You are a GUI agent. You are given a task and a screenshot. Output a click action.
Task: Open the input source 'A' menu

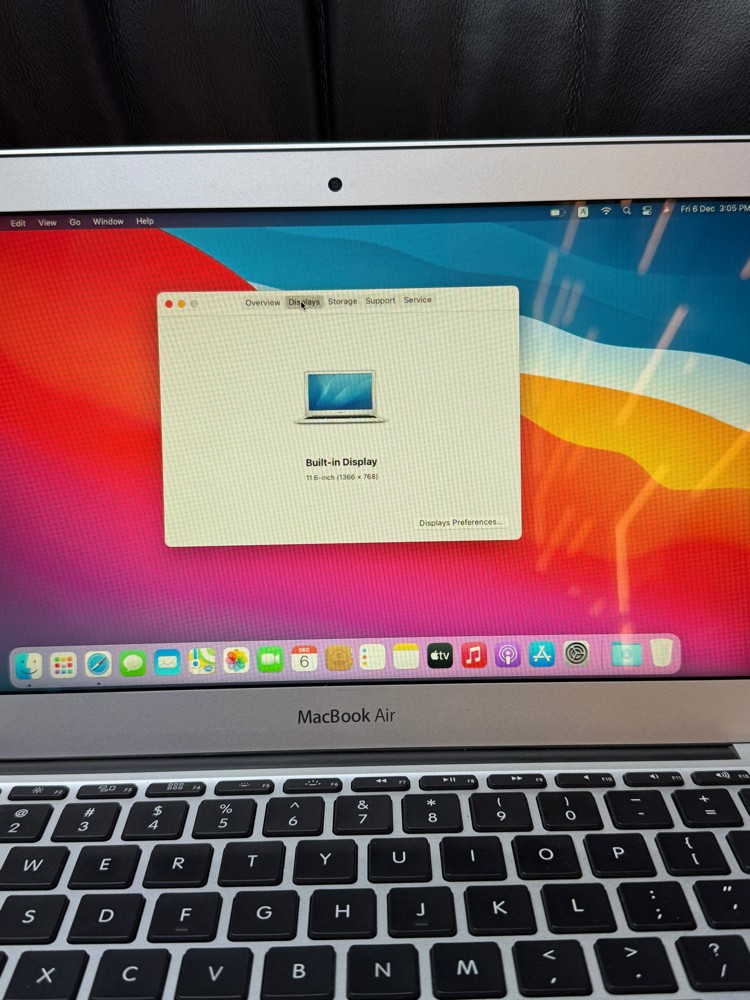click(583, 212)
